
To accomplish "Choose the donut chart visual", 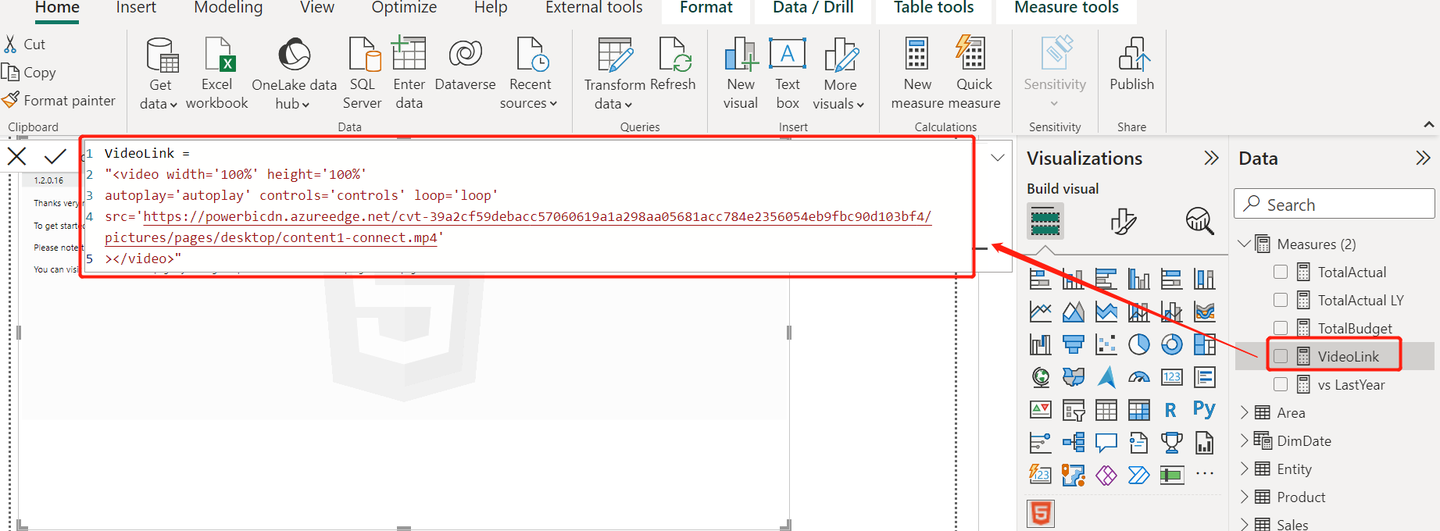I will point(1171,345).
